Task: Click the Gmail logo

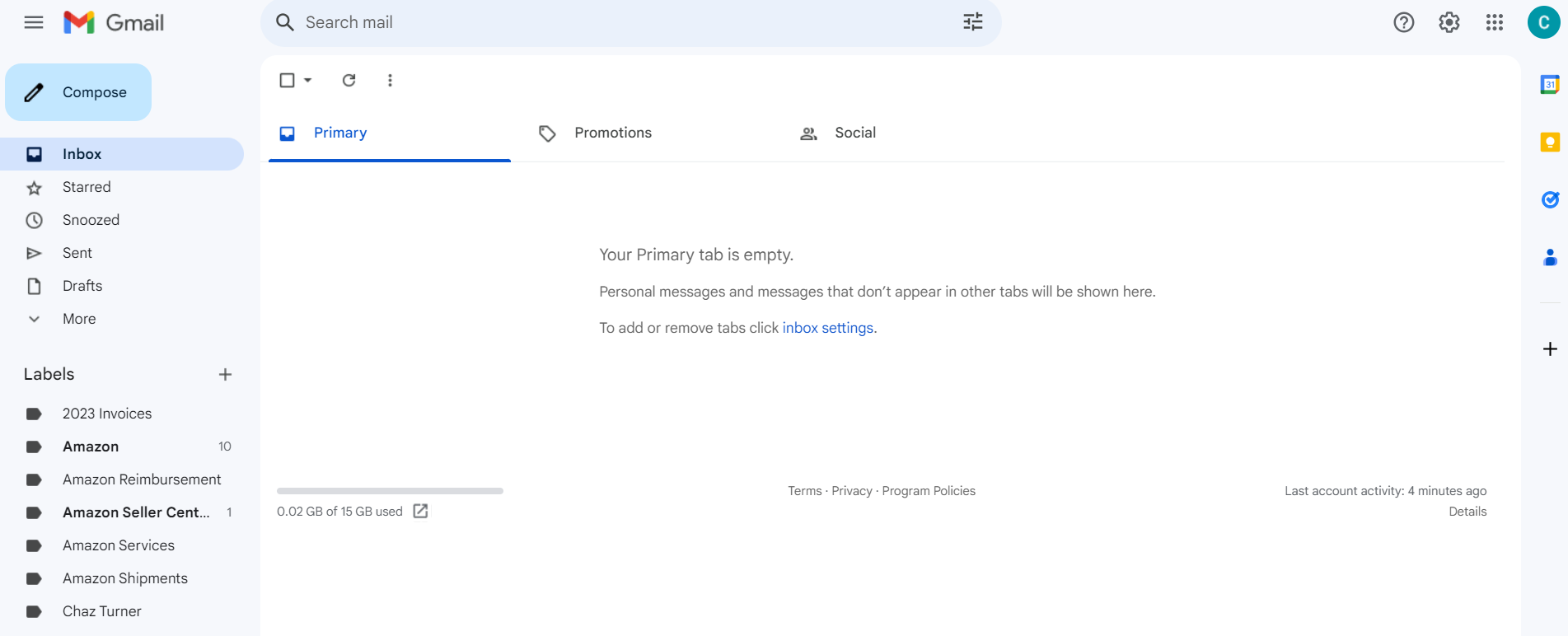Action: point(114,22)
